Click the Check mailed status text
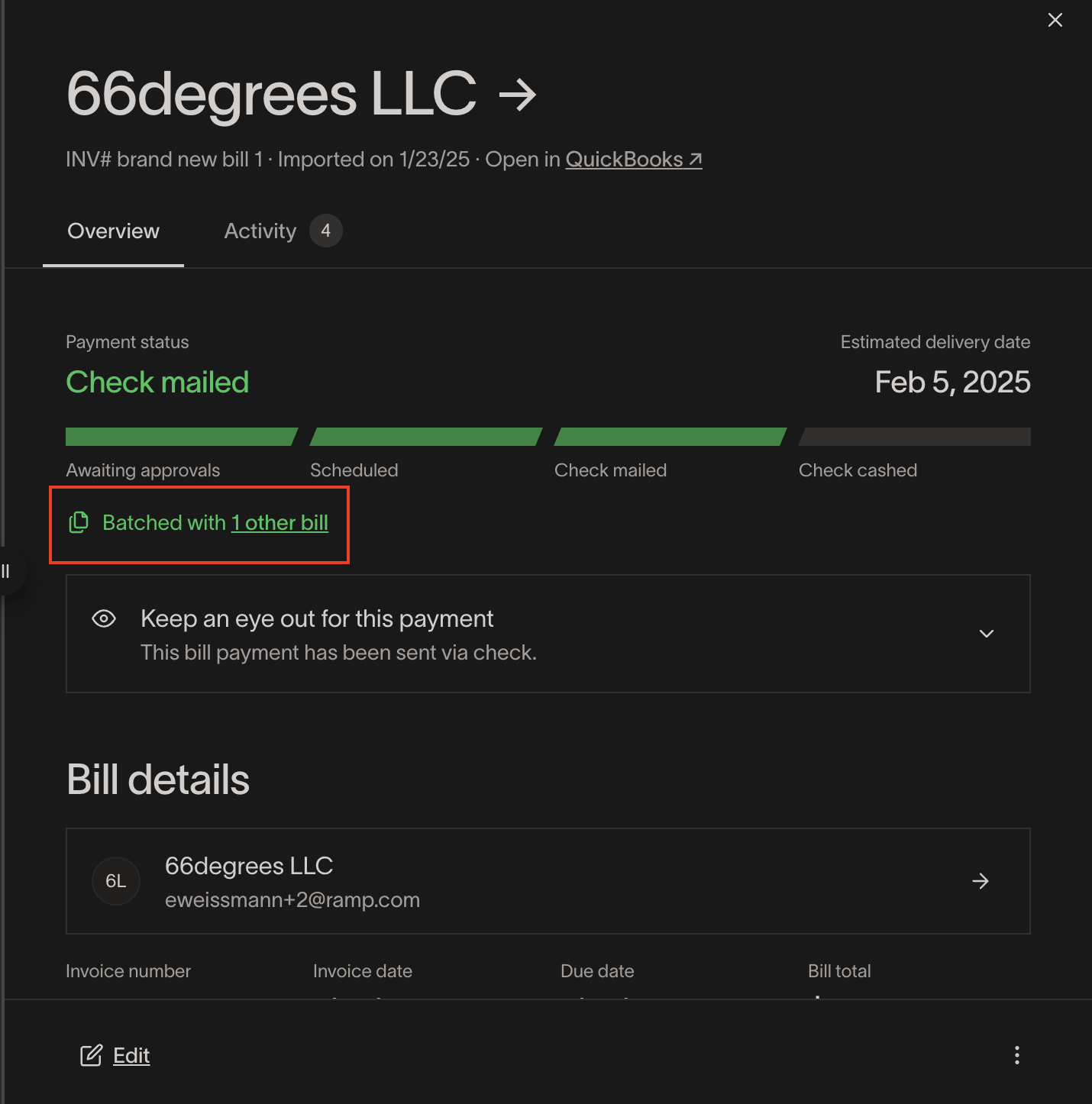 157,382
